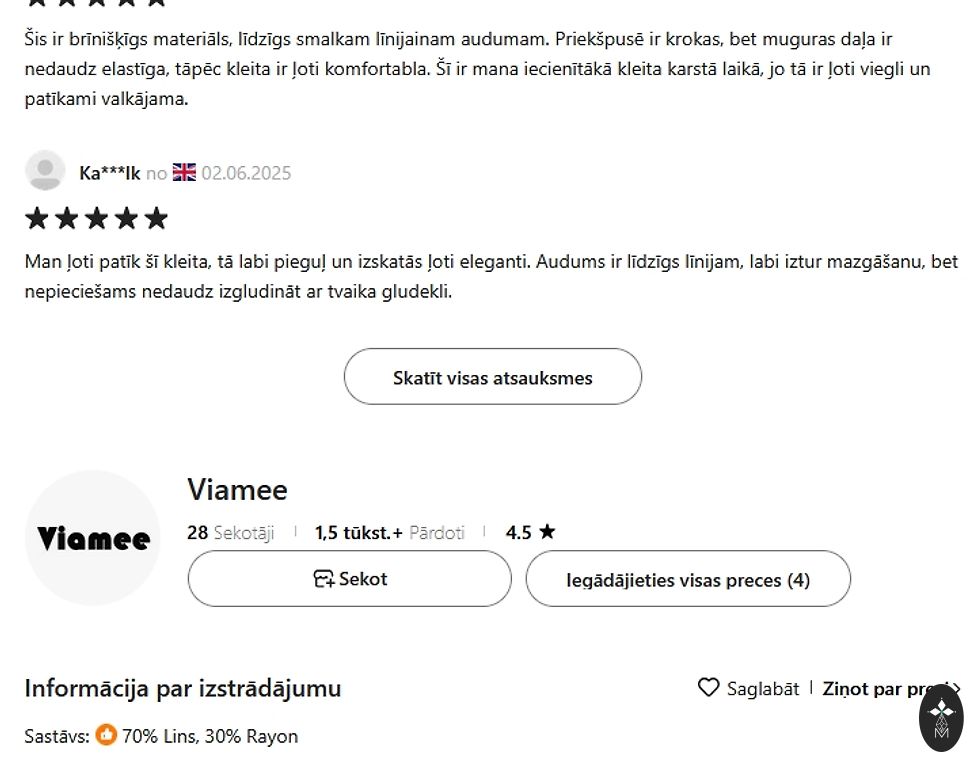The image size is (980, 768).
Task: Open Skatīt visas atsauksmes reviews button
Action: (x=492, y=377)
